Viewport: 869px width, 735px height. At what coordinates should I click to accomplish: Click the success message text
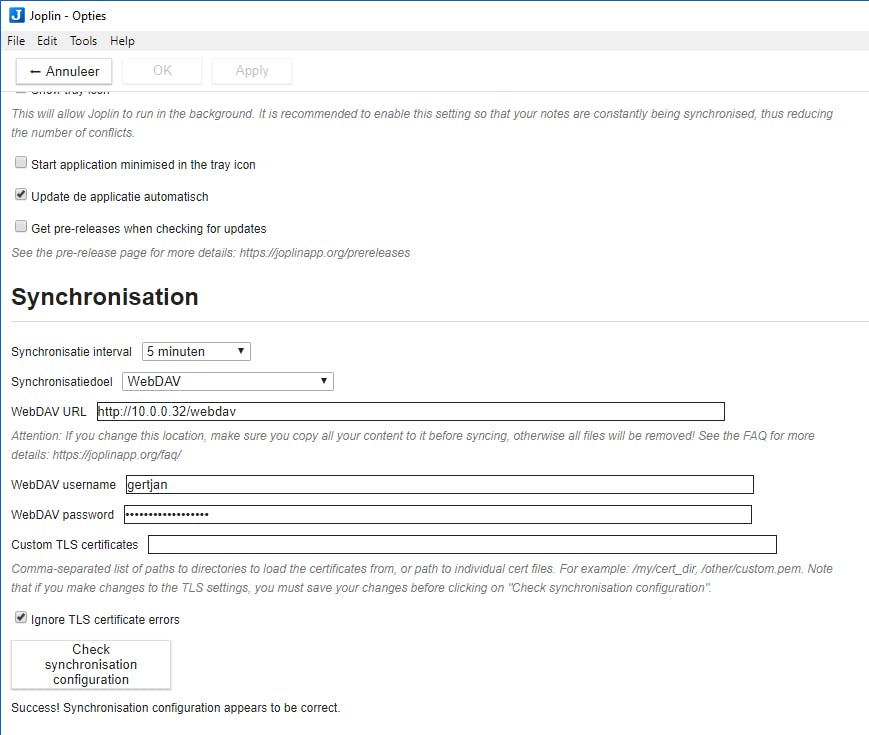tap(176, 708)
